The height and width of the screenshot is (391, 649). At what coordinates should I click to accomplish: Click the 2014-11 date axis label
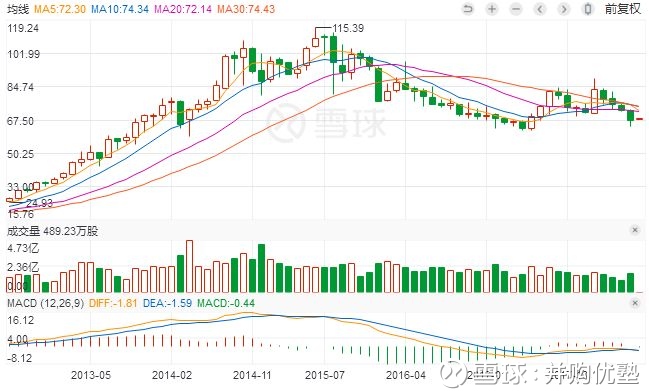[x=252, y=375]
